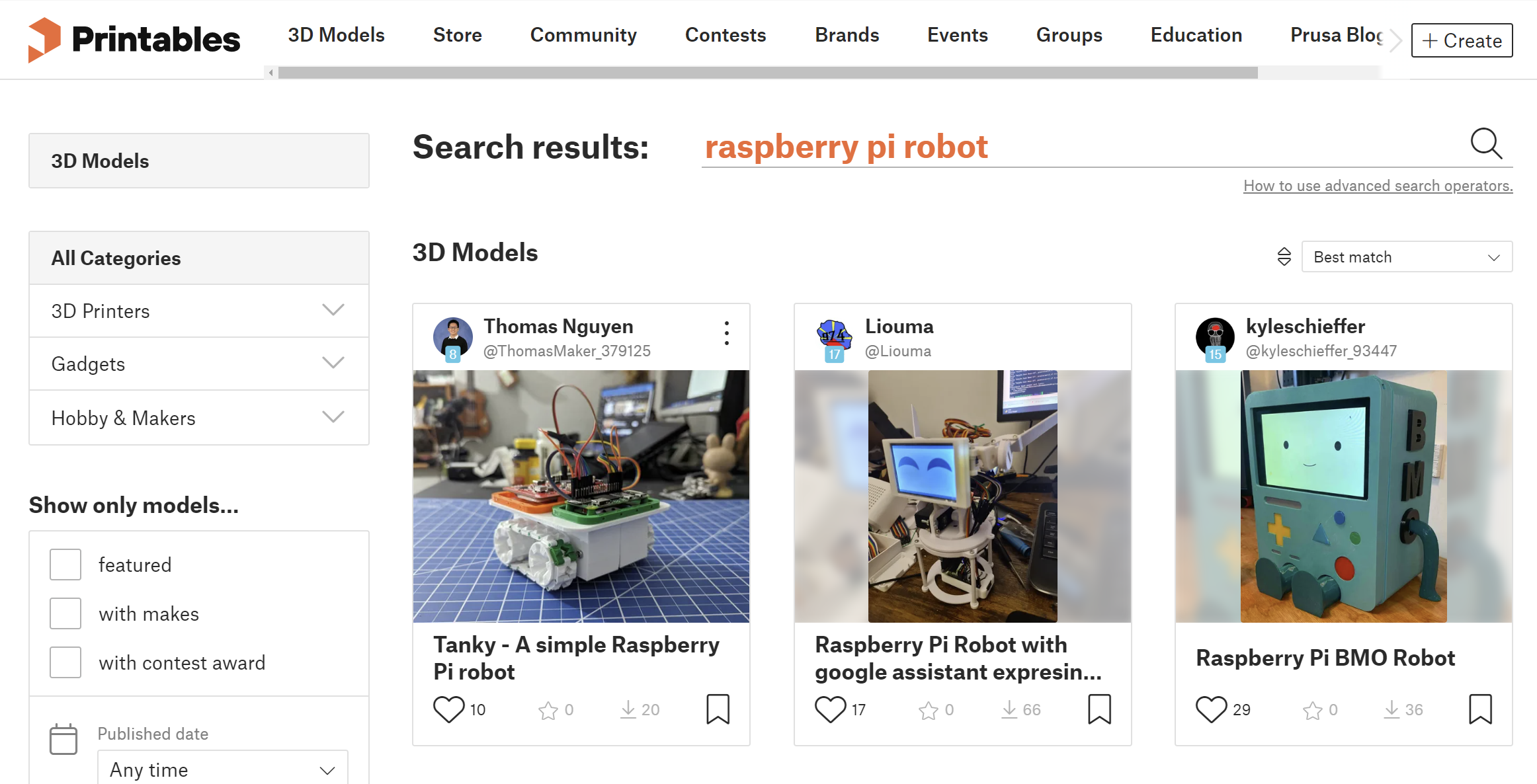1537x784 pixels.
Task: Click the search magnifier icon
Action: [1486, 143]
